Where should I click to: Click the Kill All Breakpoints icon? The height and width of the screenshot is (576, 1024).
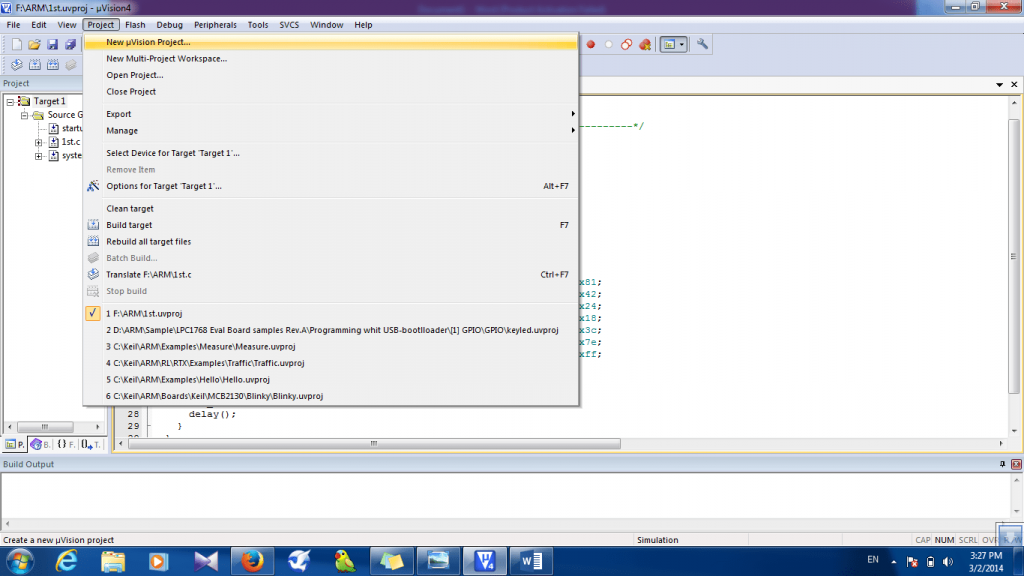tap(645, 44)
